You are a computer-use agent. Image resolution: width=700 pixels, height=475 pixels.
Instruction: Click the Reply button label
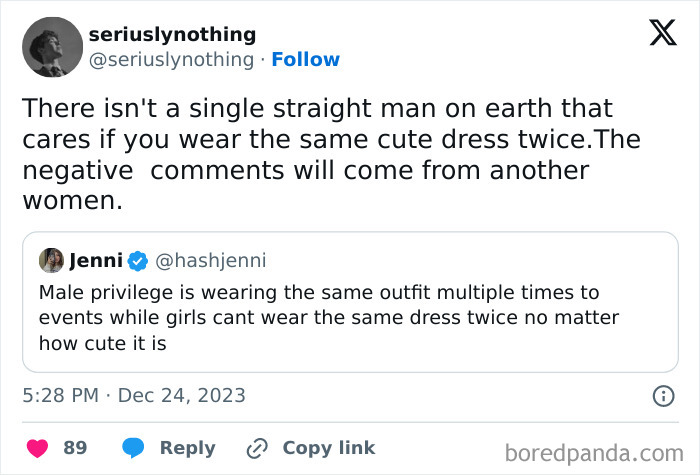point(187,448)
